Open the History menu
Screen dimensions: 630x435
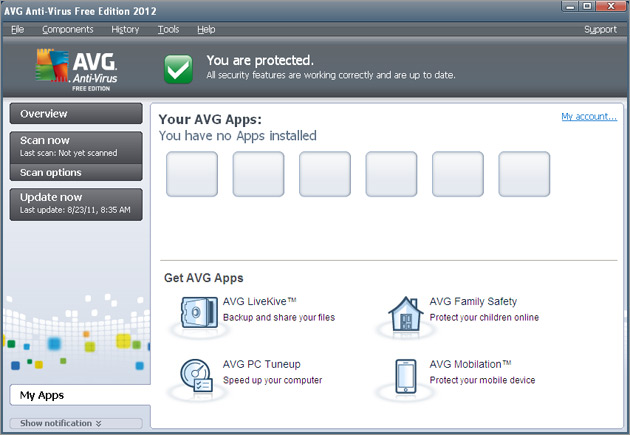(125, 29)
